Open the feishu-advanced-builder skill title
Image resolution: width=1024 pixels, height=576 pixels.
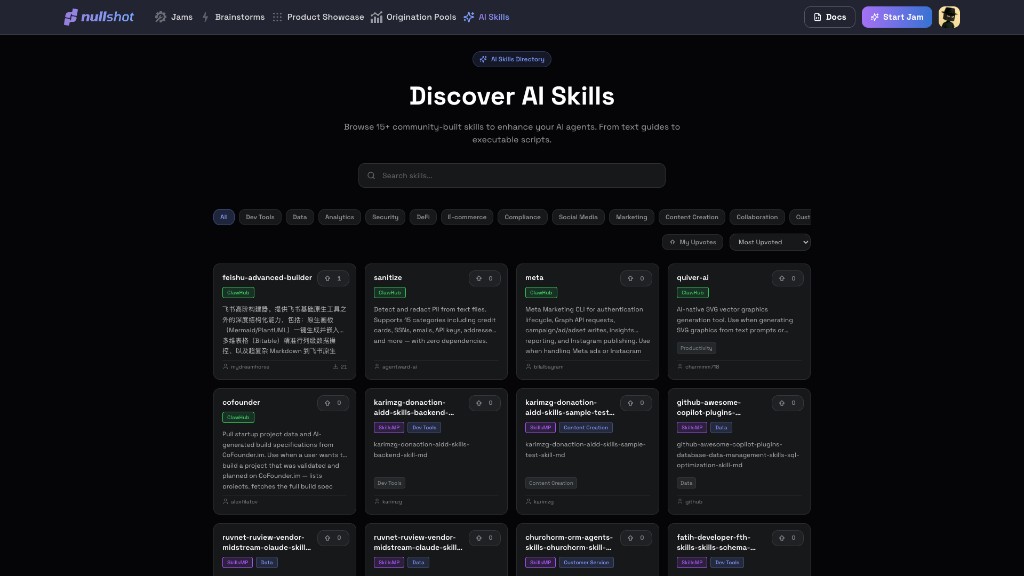[267, 278]
